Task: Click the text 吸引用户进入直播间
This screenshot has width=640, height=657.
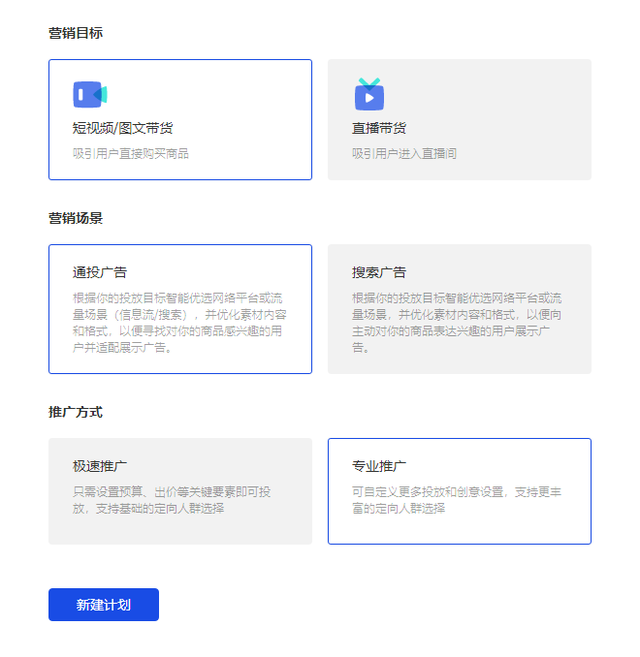Action: click(404, 154)
